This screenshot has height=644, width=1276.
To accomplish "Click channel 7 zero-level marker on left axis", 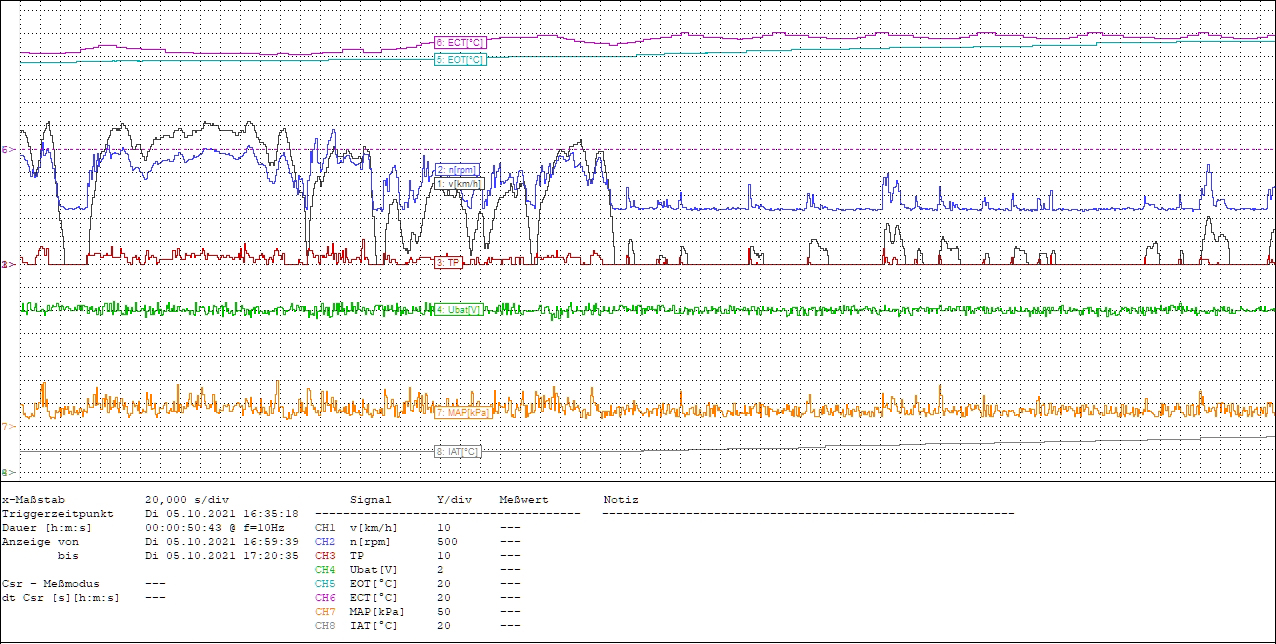I will pos(6,427).
